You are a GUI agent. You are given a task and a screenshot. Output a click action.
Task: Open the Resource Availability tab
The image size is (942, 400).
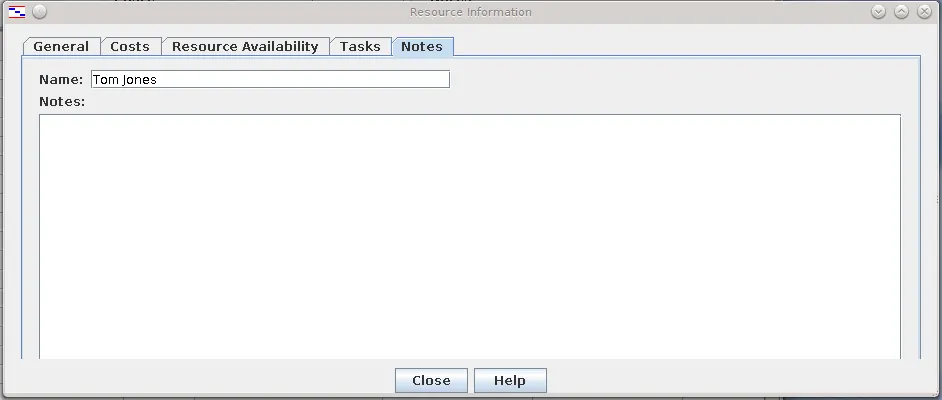245,47
